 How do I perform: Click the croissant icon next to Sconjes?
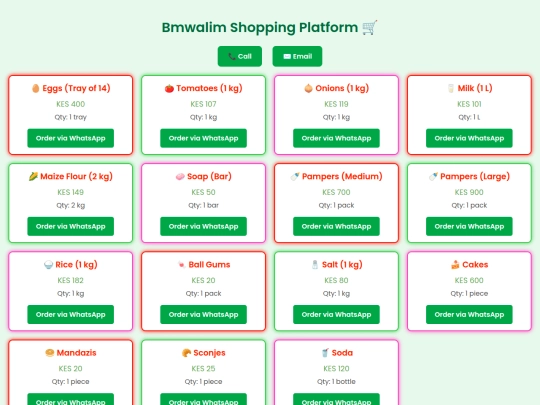(x=186, y=353)
